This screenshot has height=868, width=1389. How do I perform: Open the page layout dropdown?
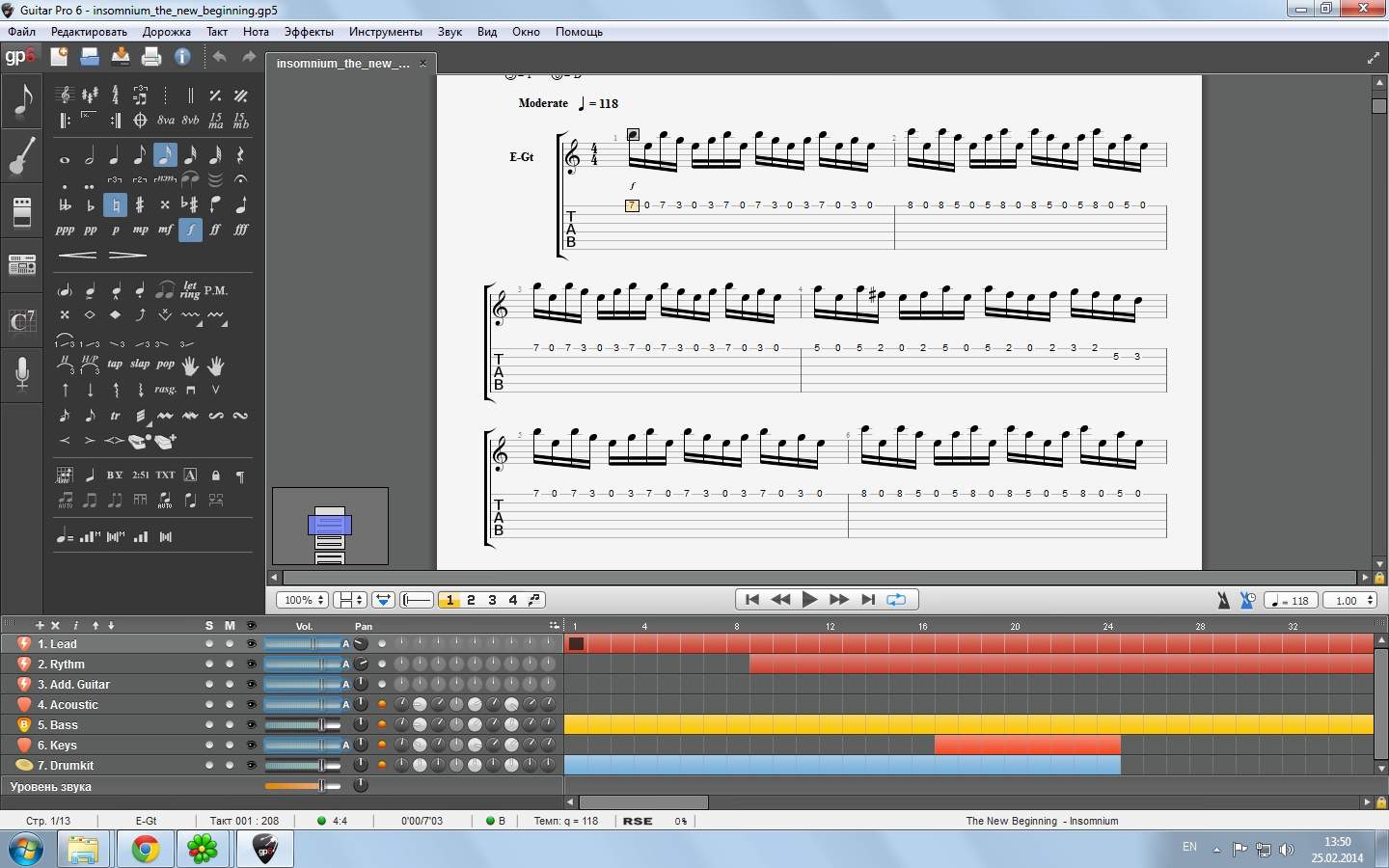tap(349, 600)
